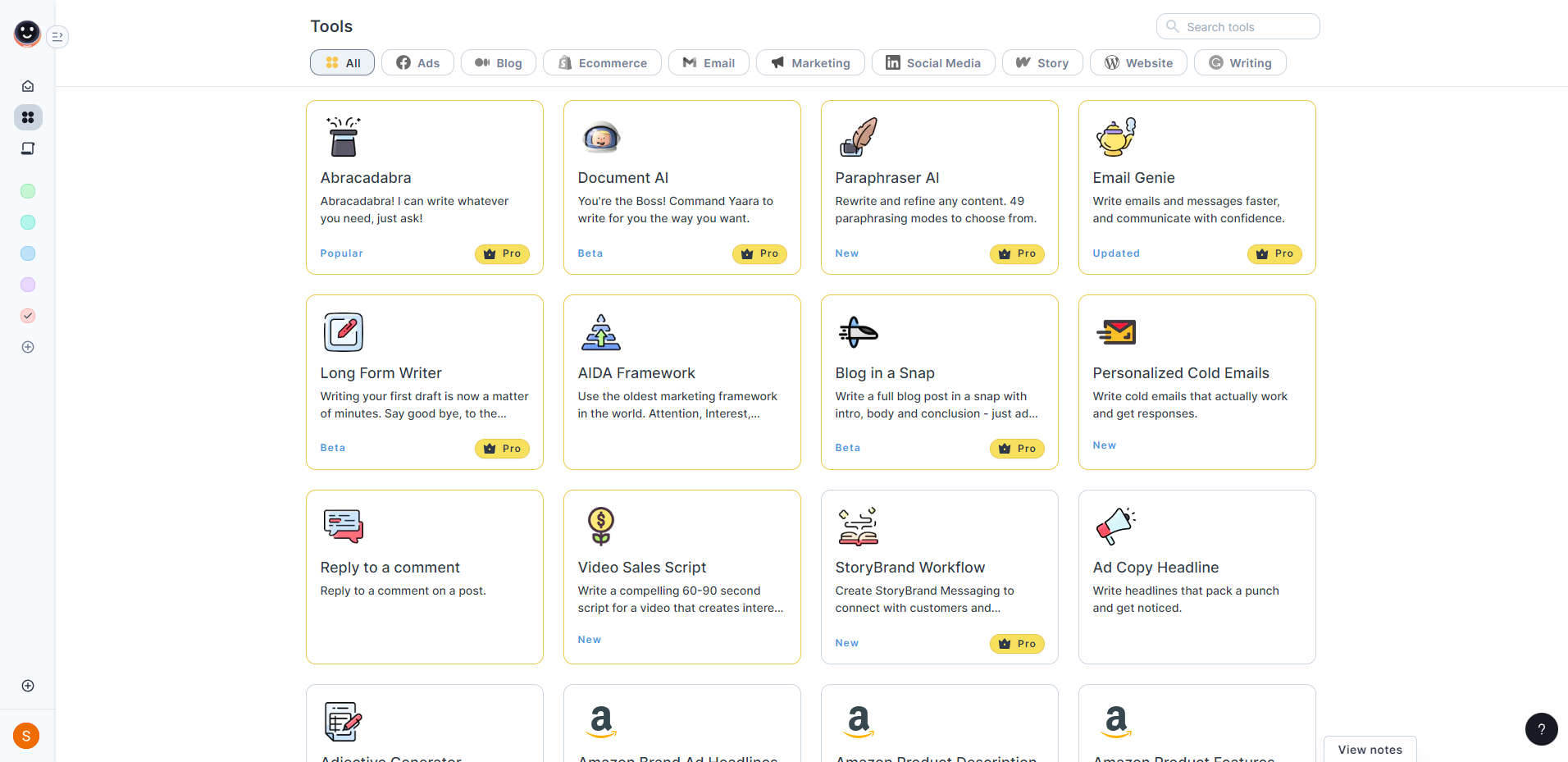Open the Home sidebar icon
1568x762 pixels.
[28, 86]
